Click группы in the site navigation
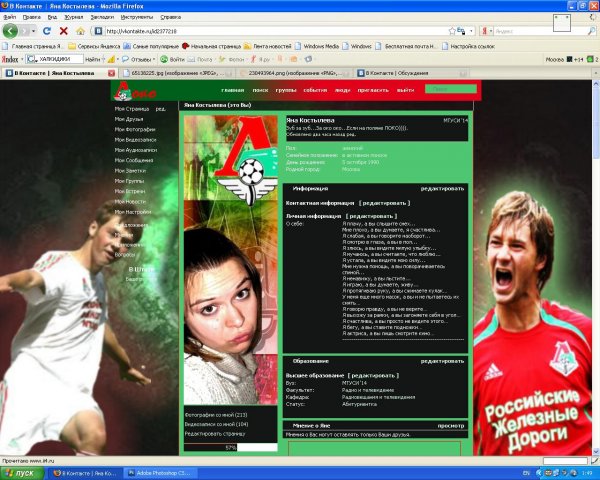The width and height of the screenshot is (600, 480). [x=286, y=90]
